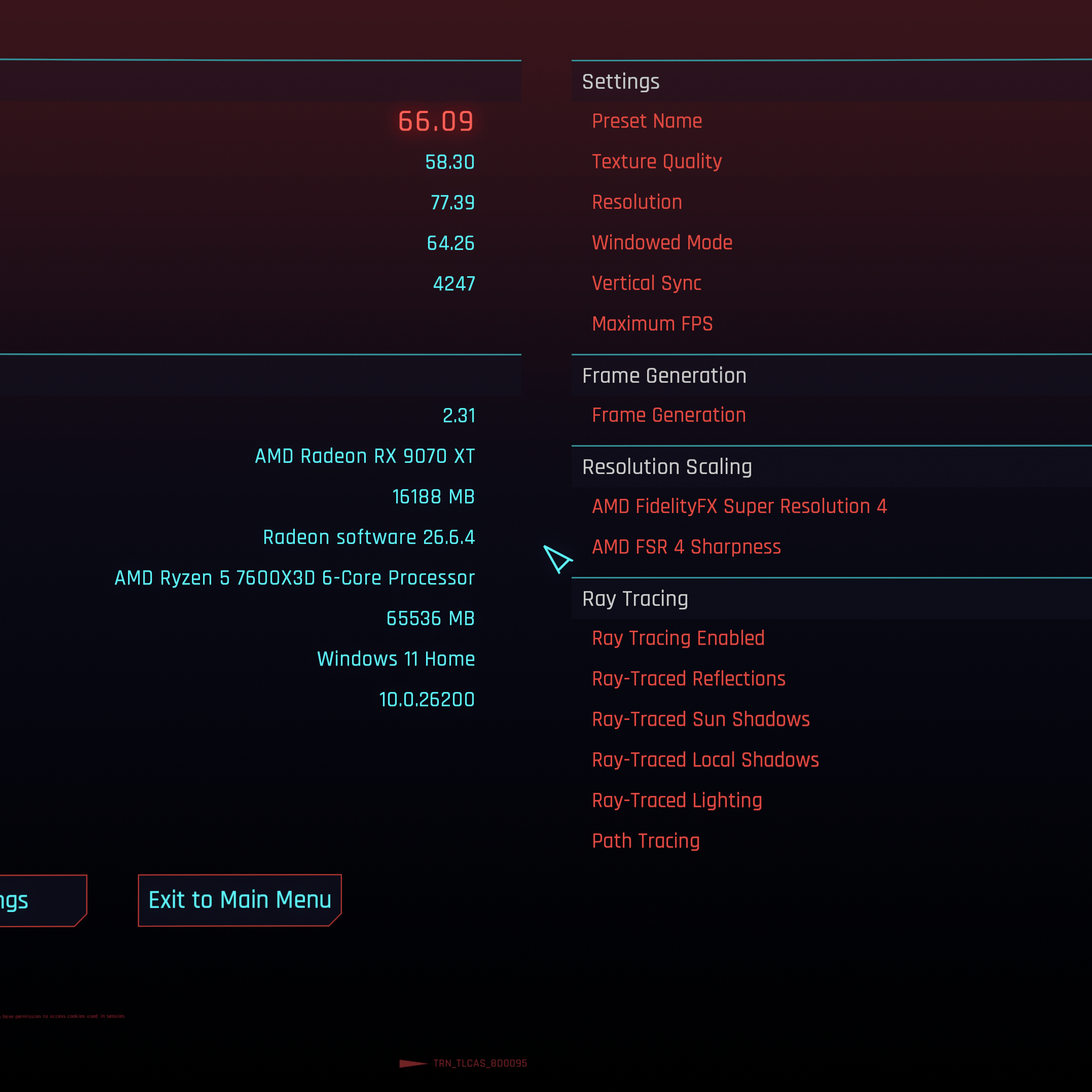This screenshot has height=1092, width=1092.
Task: Click the TRN_TLCAS_800095 footer label
Action: [x=480, y=1063]
